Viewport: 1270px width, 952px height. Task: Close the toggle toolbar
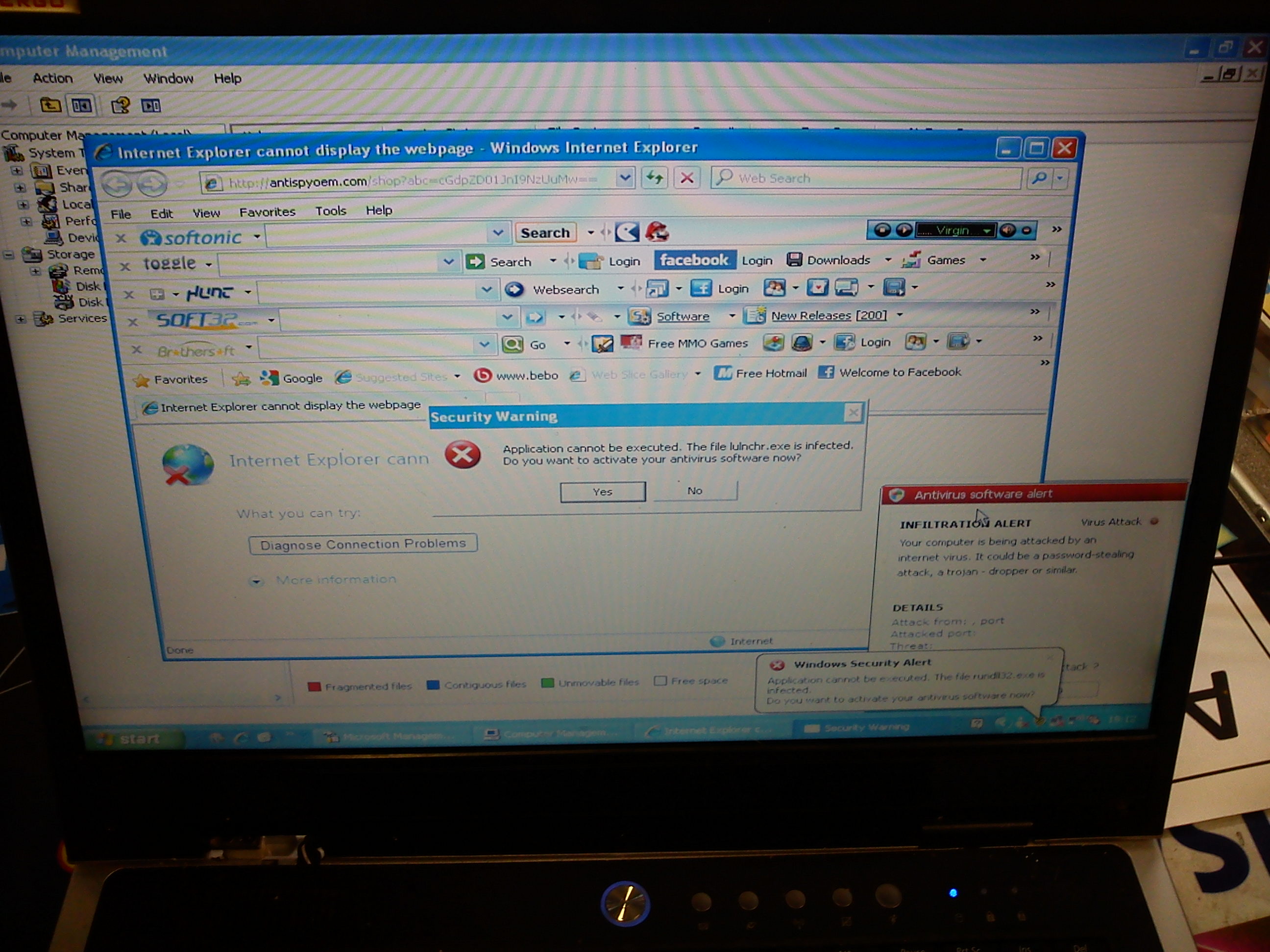tap(124, 266)
